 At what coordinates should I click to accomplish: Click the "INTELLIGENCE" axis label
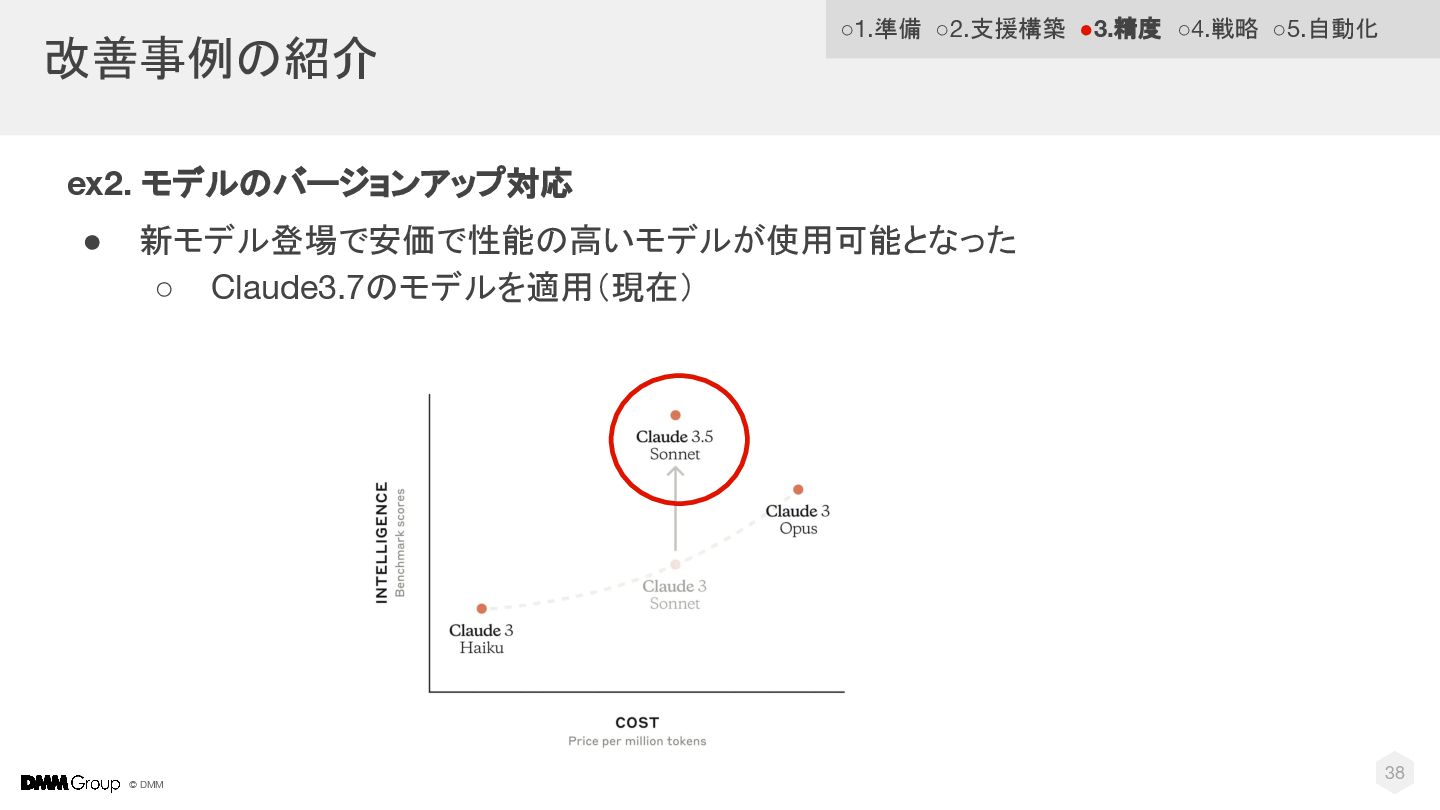(x=381, y=542)
